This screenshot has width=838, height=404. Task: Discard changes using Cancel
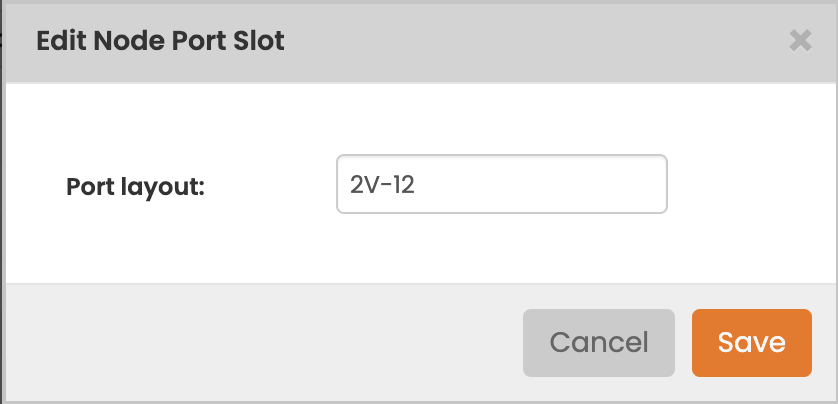pyautogui.click(x=599, y=342)
